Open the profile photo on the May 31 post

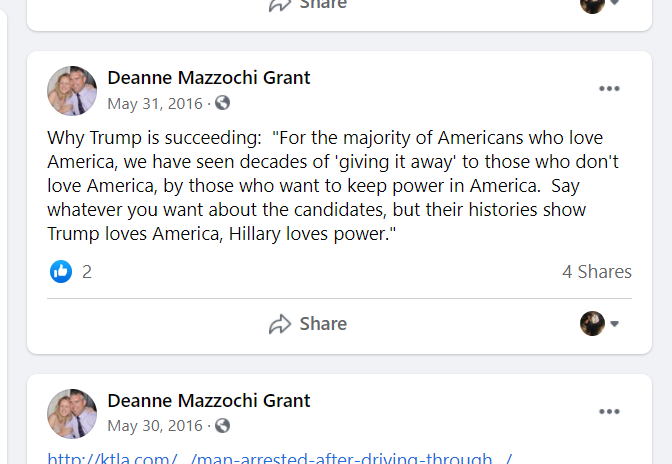pyautogui.click(x=72, y=91)
